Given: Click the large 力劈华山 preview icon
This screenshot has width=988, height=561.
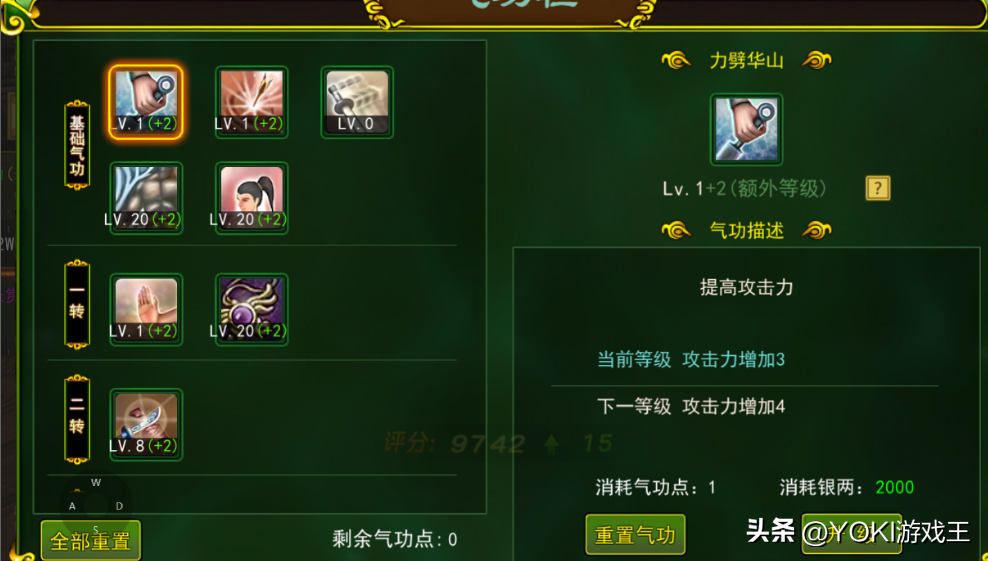Looking at the screenshot, I should (x=747, y=130).
